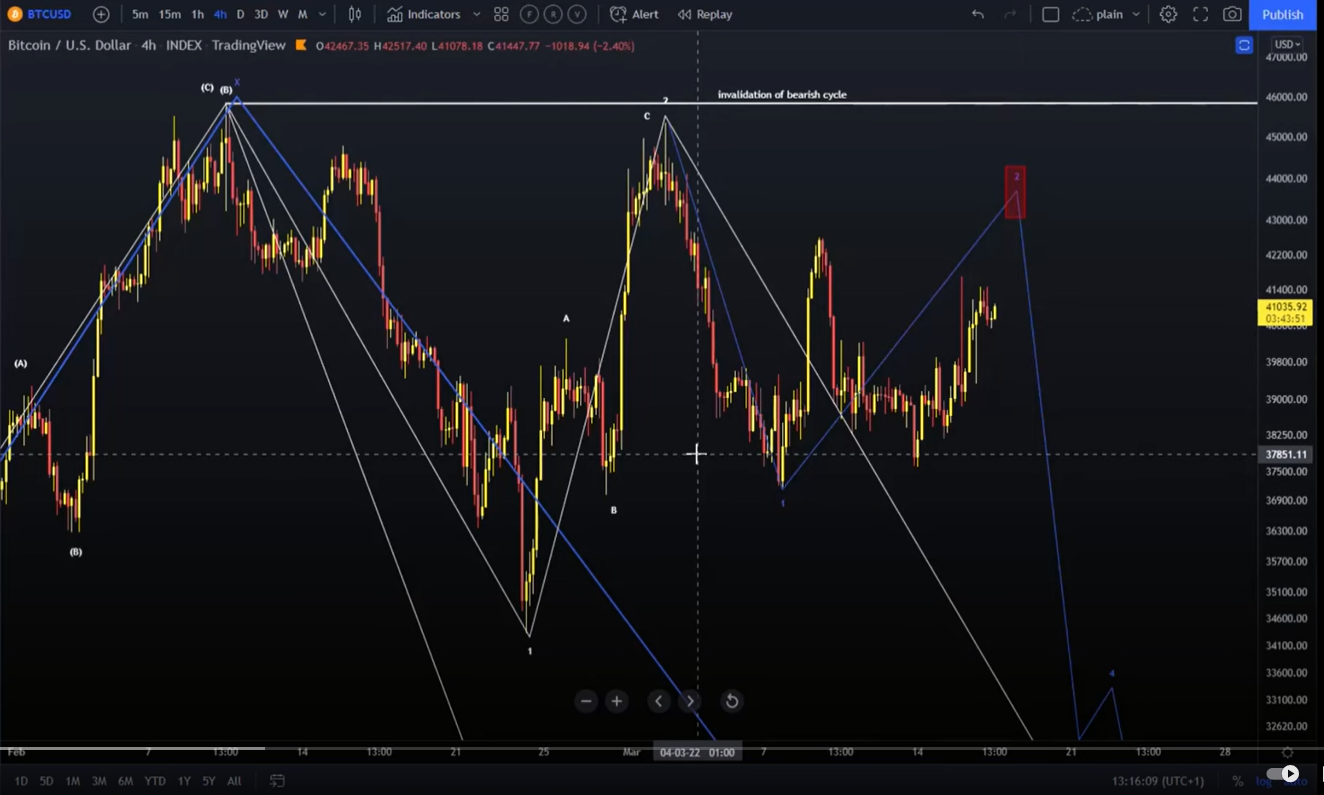1324x795 pixels.
Task: Publish the chart idea
Action: click(x=1283, y=14)
